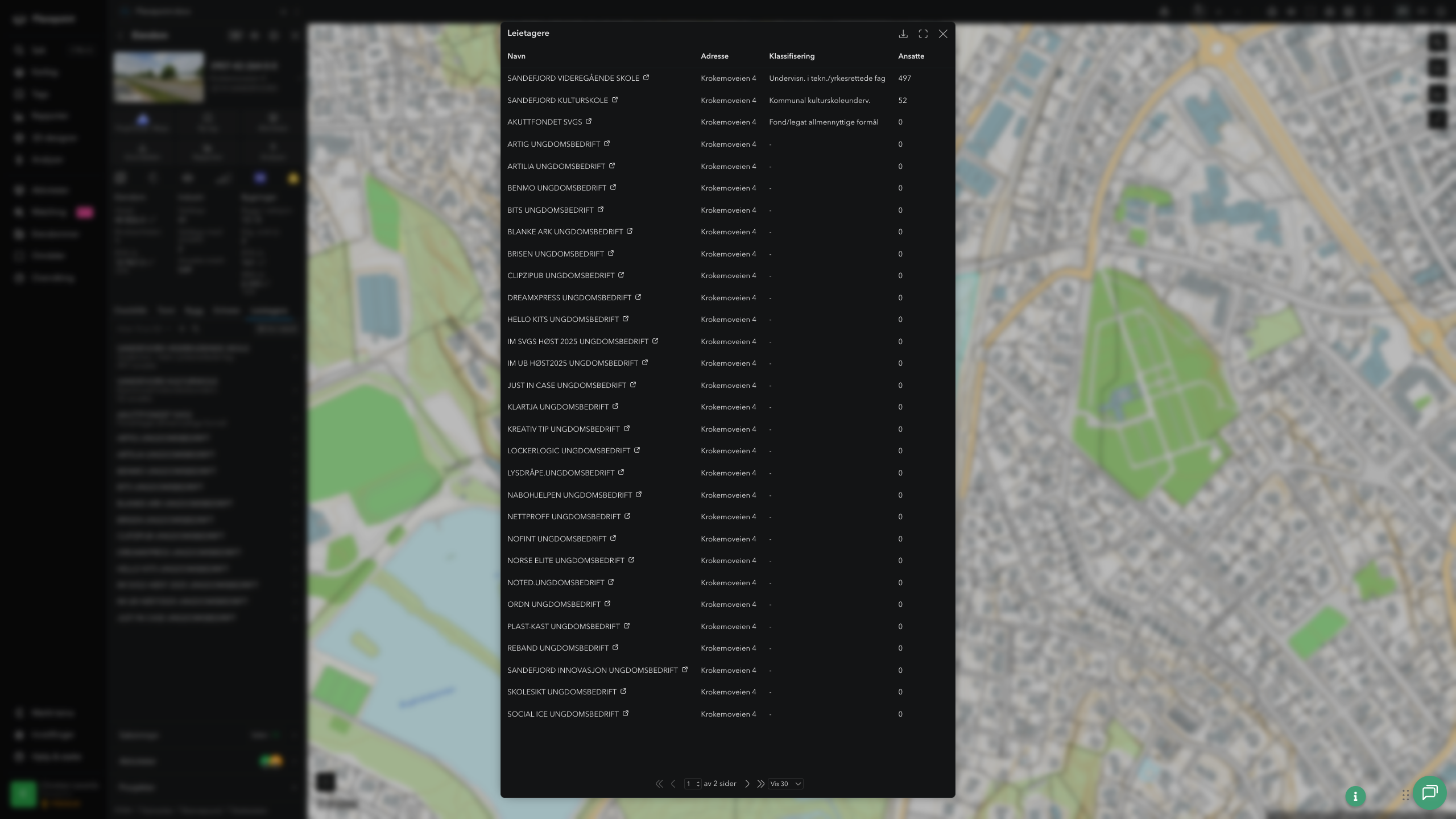Viewport: 1456px width, 819px height.
Task: Close the Leietagere dialog
Action: pos(943,34)
